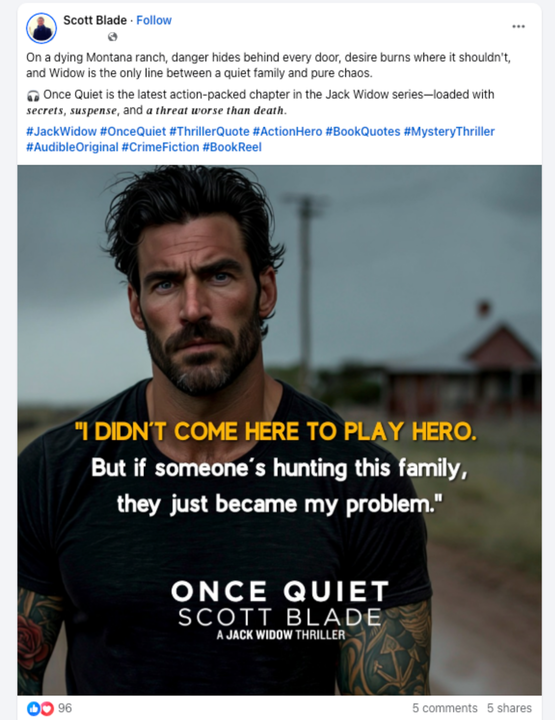Click the red heart Love reaction icon

pos(47,709)
